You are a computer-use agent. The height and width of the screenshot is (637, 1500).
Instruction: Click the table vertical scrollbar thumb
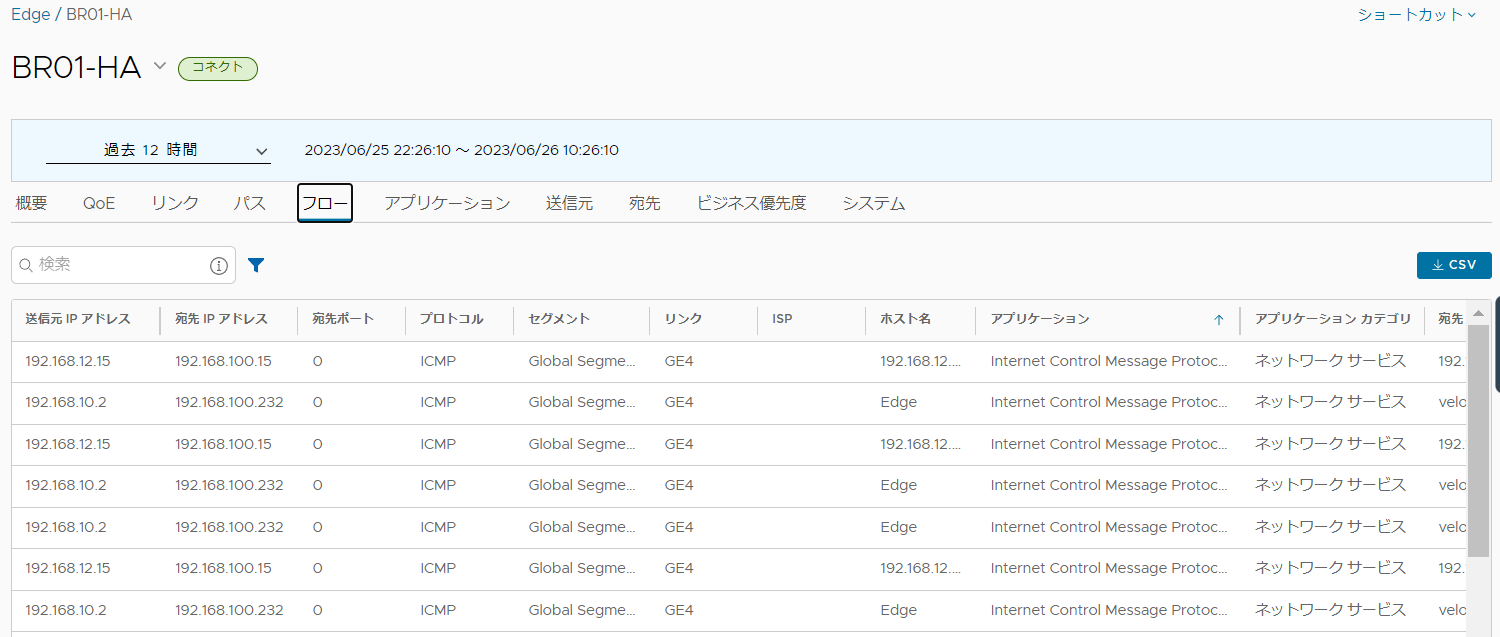click(x=1478, y=440)
